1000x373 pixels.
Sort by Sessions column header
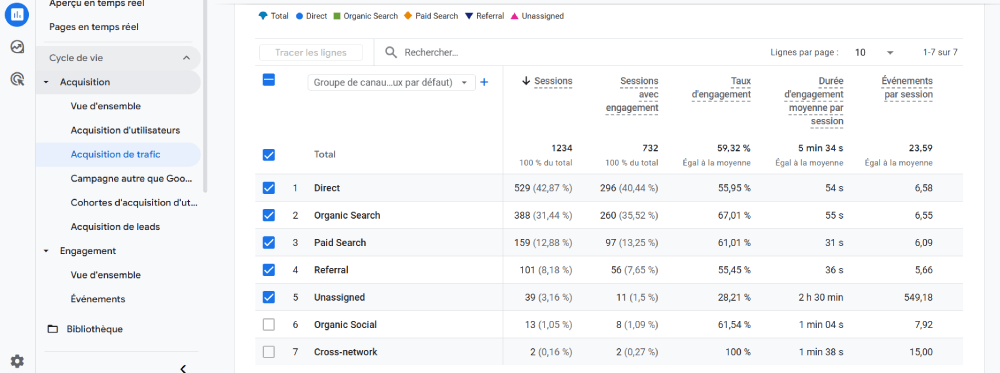553,81
